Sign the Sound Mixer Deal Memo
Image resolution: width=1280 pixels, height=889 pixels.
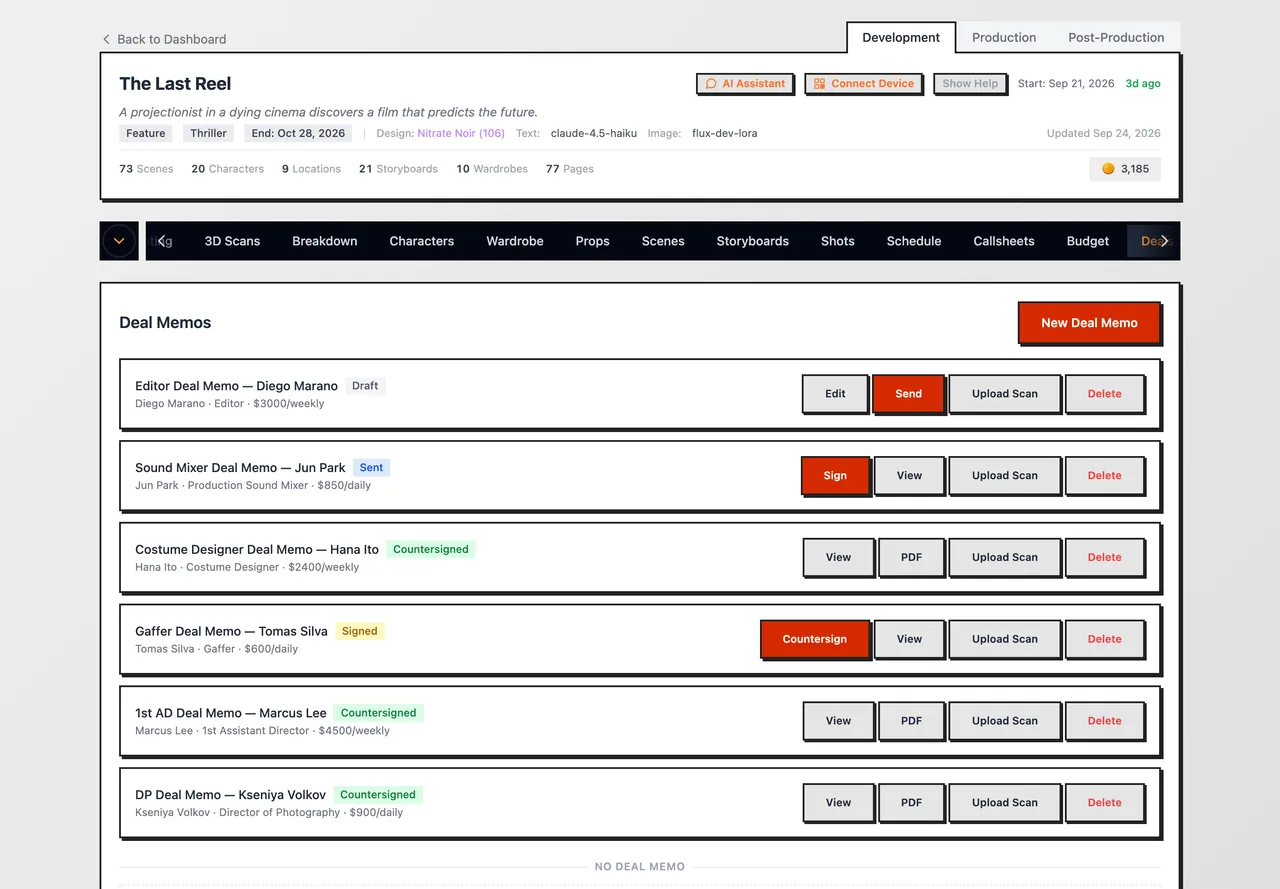[835, 476]
